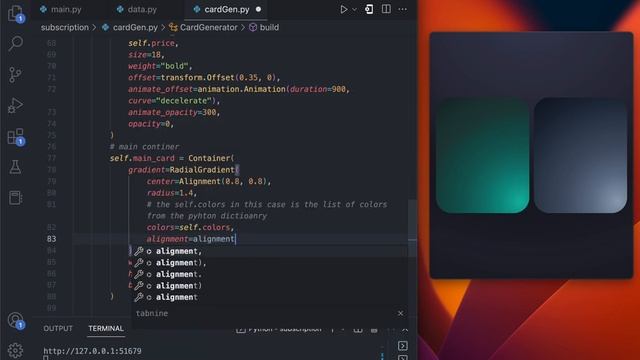Click the green gradient card in preview window
This screenshot has width=640, height=360.
pos(482,155)
